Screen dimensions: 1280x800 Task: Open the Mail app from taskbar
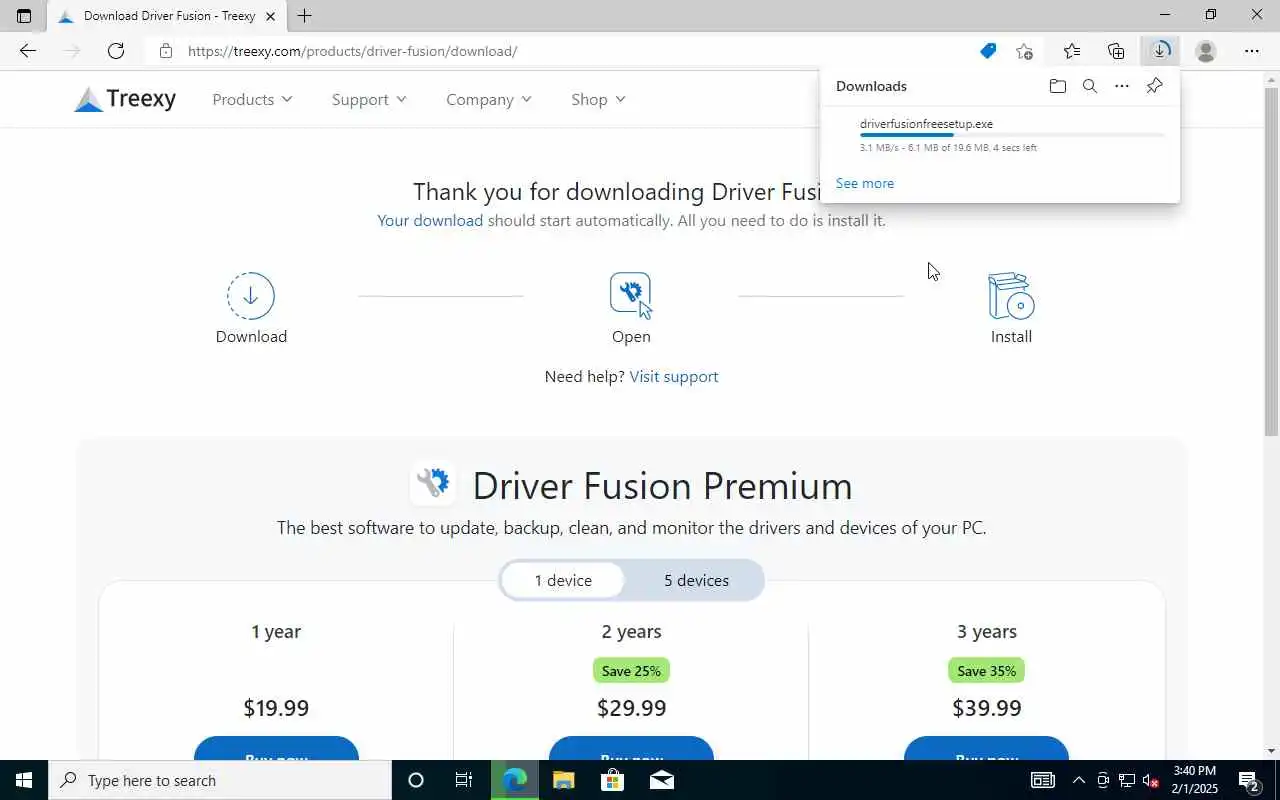tap(661, 780)
